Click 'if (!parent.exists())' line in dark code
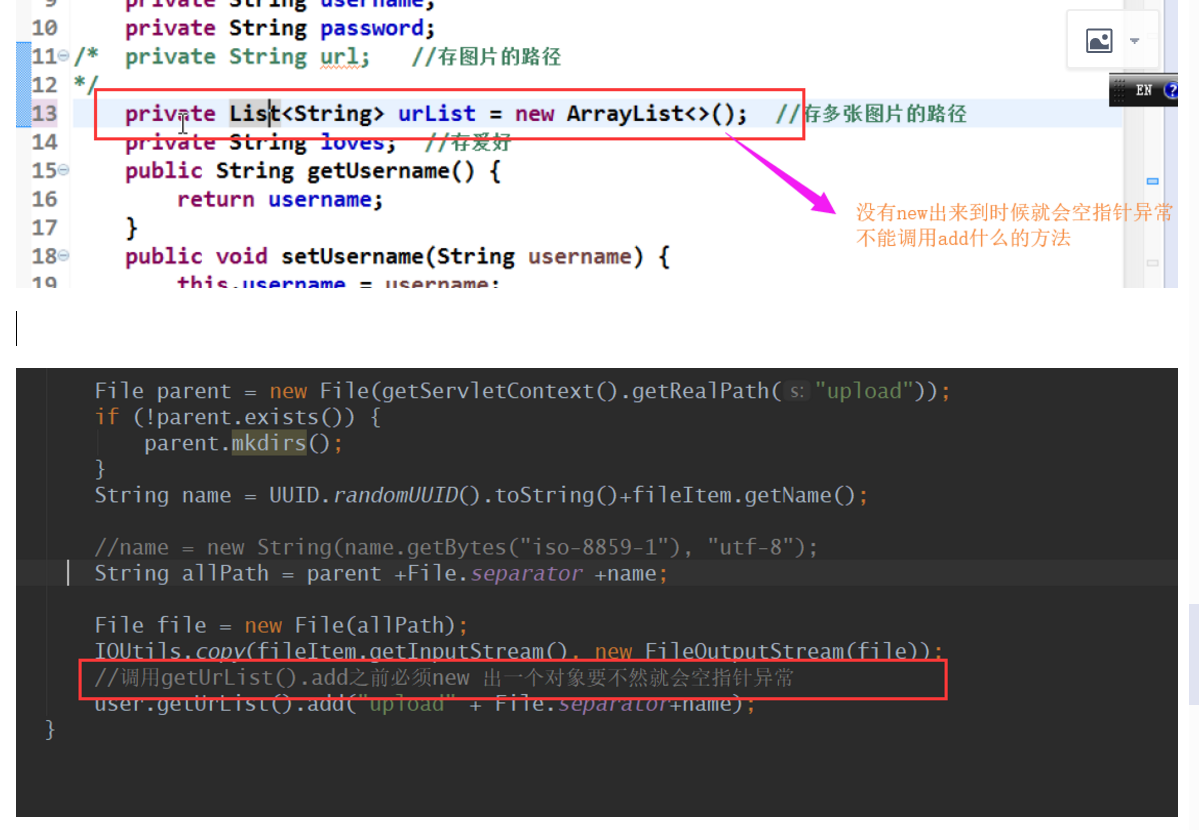The image size is (1199, 830). (x=237, y=417)
